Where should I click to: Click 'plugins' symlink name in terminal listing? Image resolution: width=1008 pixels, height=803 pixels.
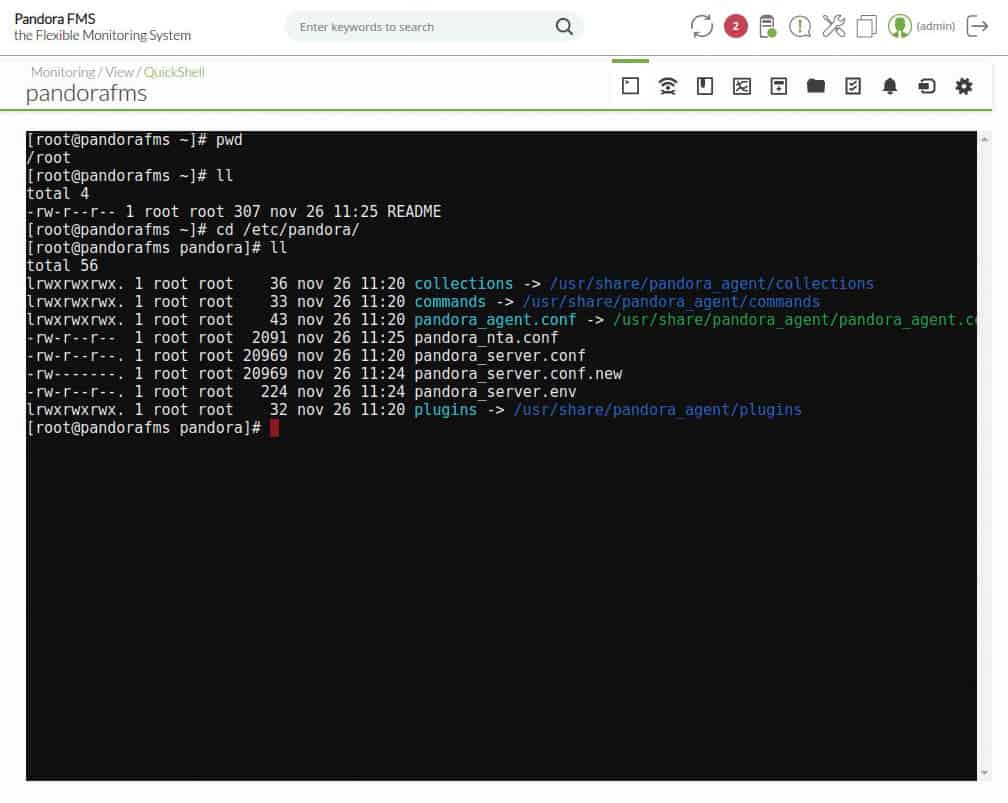446,410
